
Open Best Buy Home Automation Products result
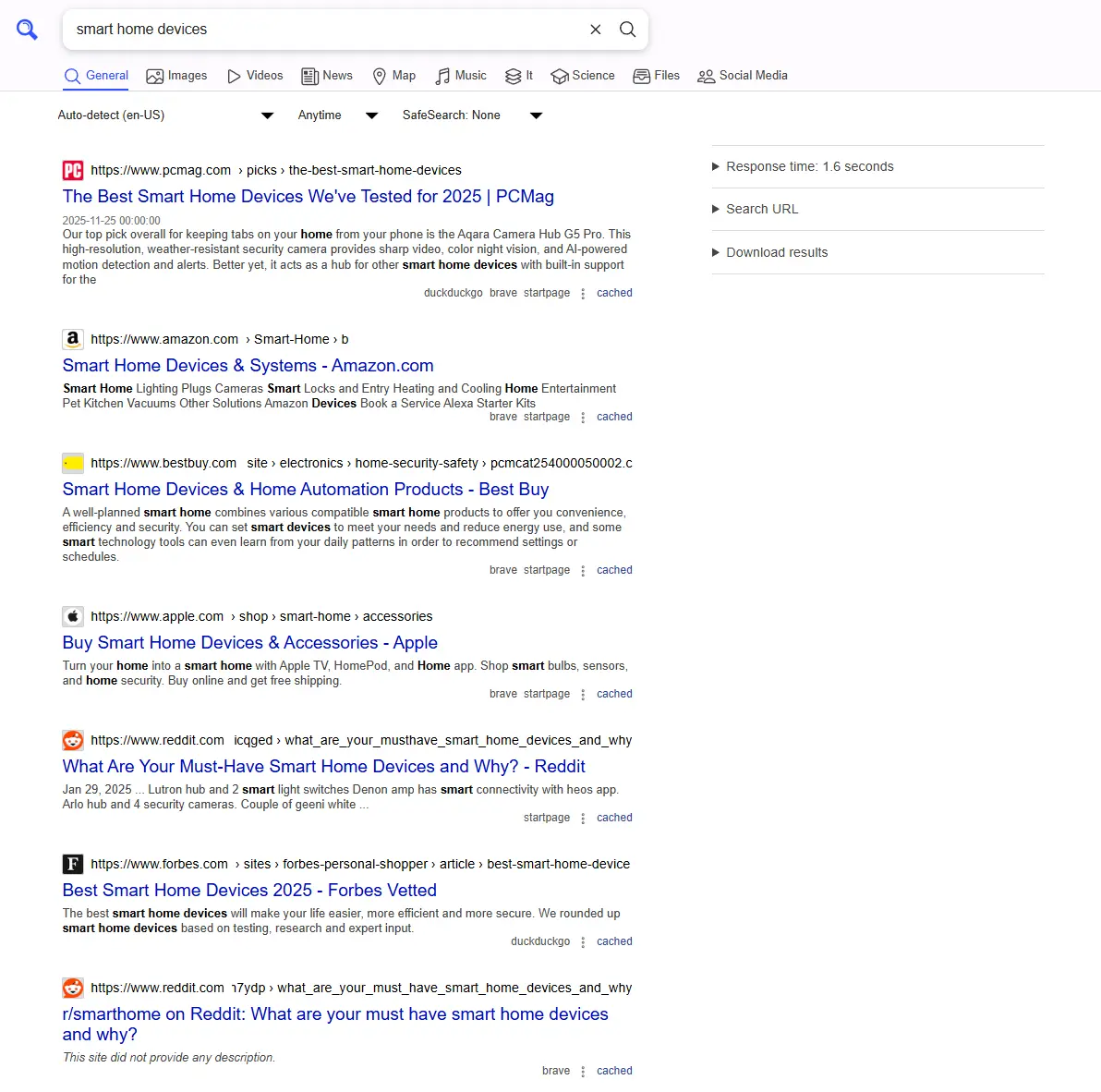[306, 490]
